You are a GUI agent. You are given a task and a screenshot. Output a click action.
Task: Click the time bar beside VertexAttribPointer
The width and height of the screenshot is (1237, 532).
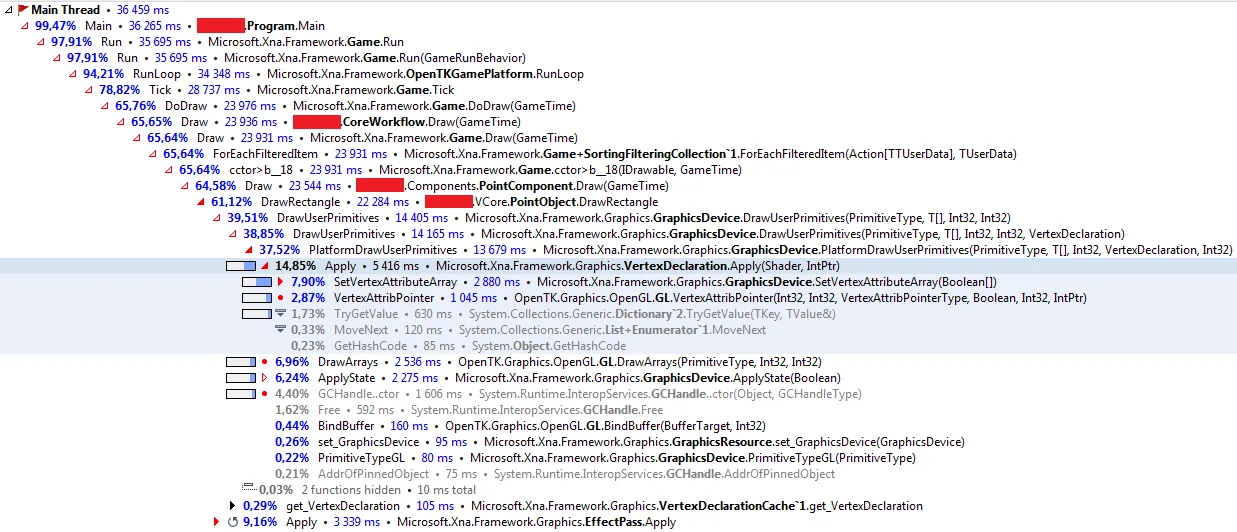(x=257, y=298)
